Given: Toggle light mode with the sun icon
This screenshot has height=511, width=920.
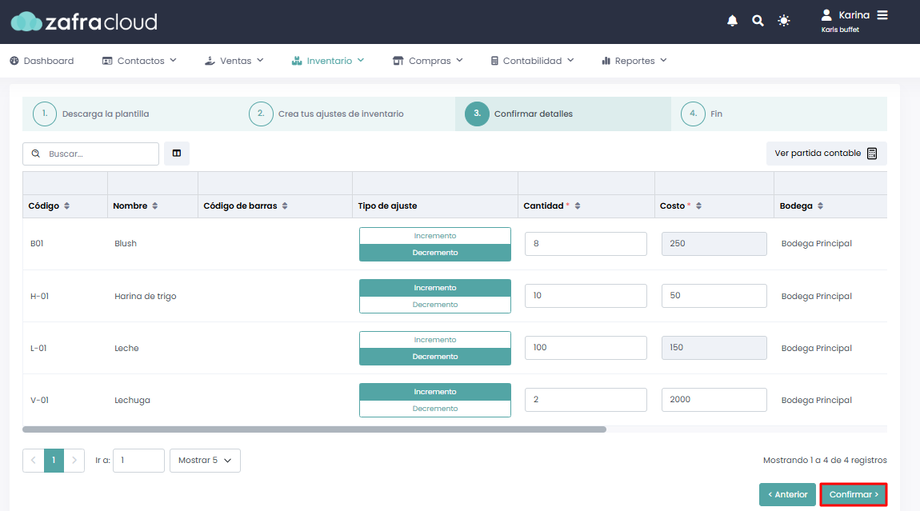Looking at the screenshot, I should pos(784,21).
